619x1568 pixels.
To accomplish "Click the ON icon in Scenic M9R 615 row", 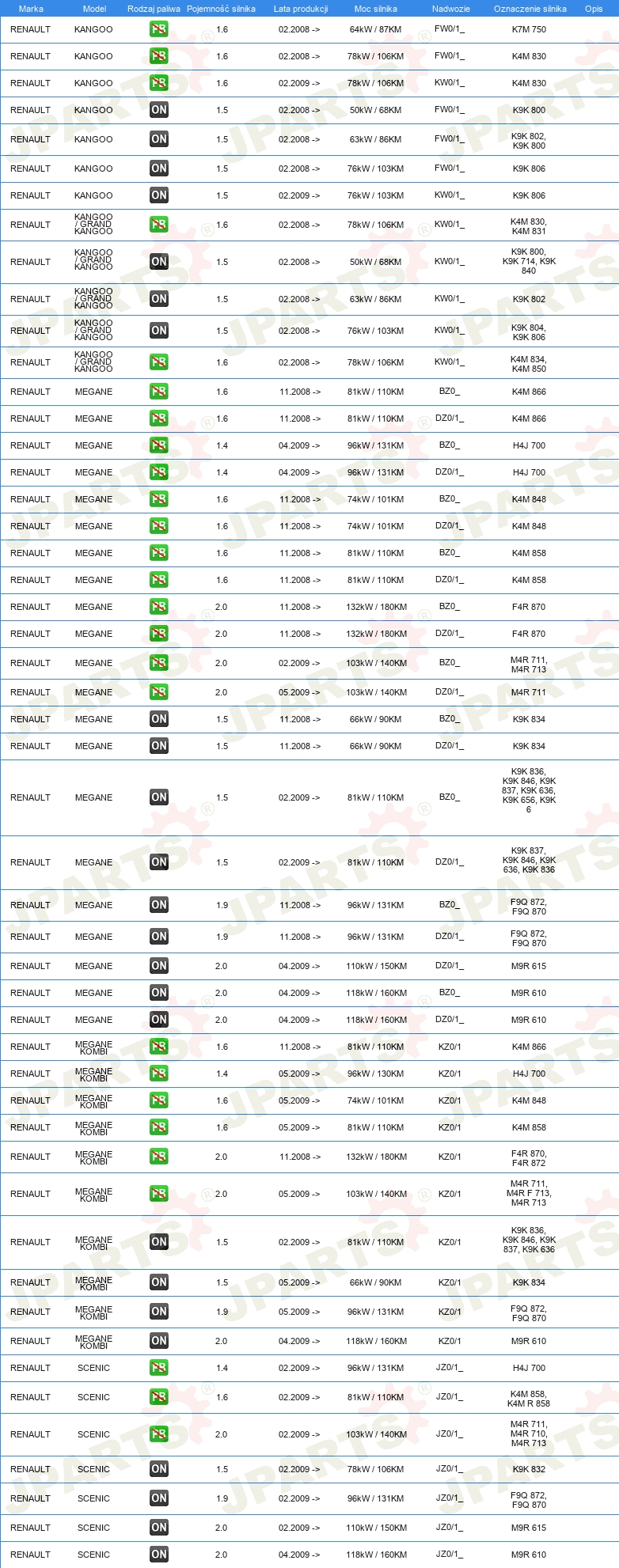I will tap(159, 1528).
